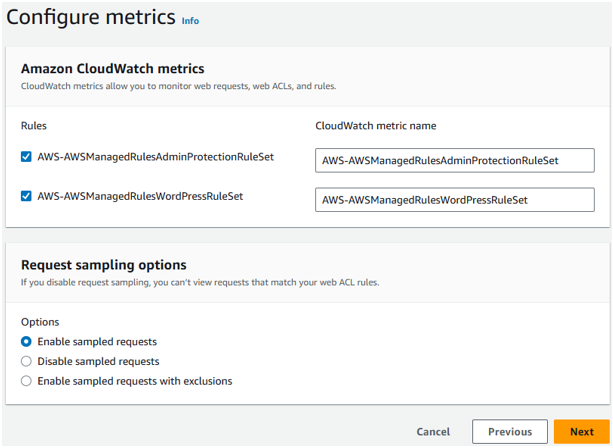The image size is (613, 448).
Task: Select Disable sampled requests radio option
Action: [26, 361]
